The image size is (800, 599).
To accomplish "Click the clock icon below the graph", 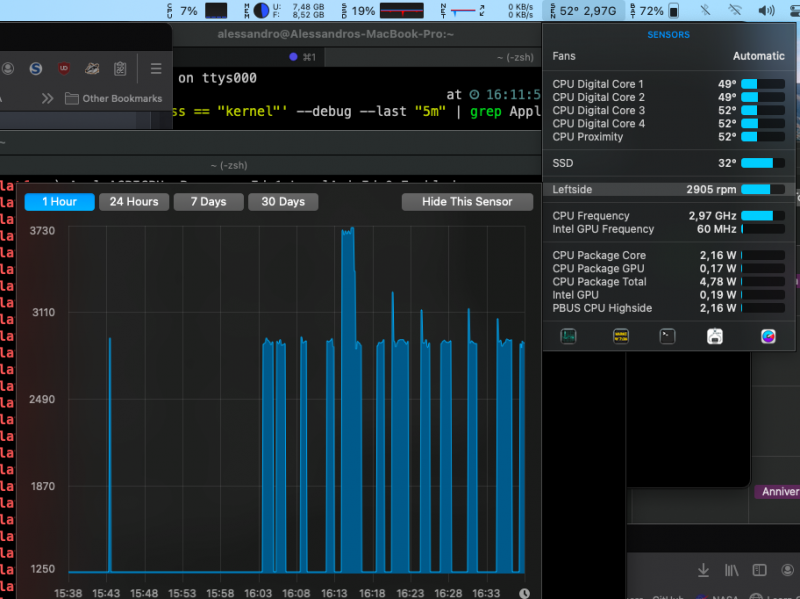I will coord(525,593).
